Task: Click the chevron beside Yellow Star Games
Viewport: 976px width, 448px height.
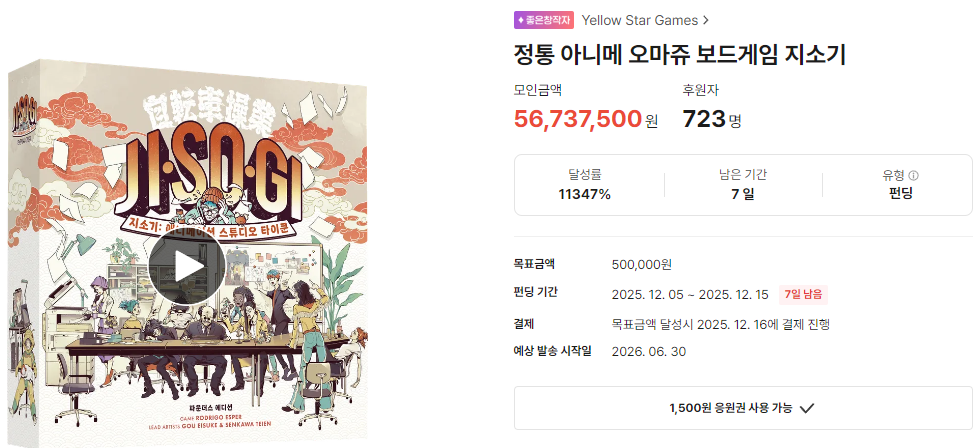Action: coord(707,19)
